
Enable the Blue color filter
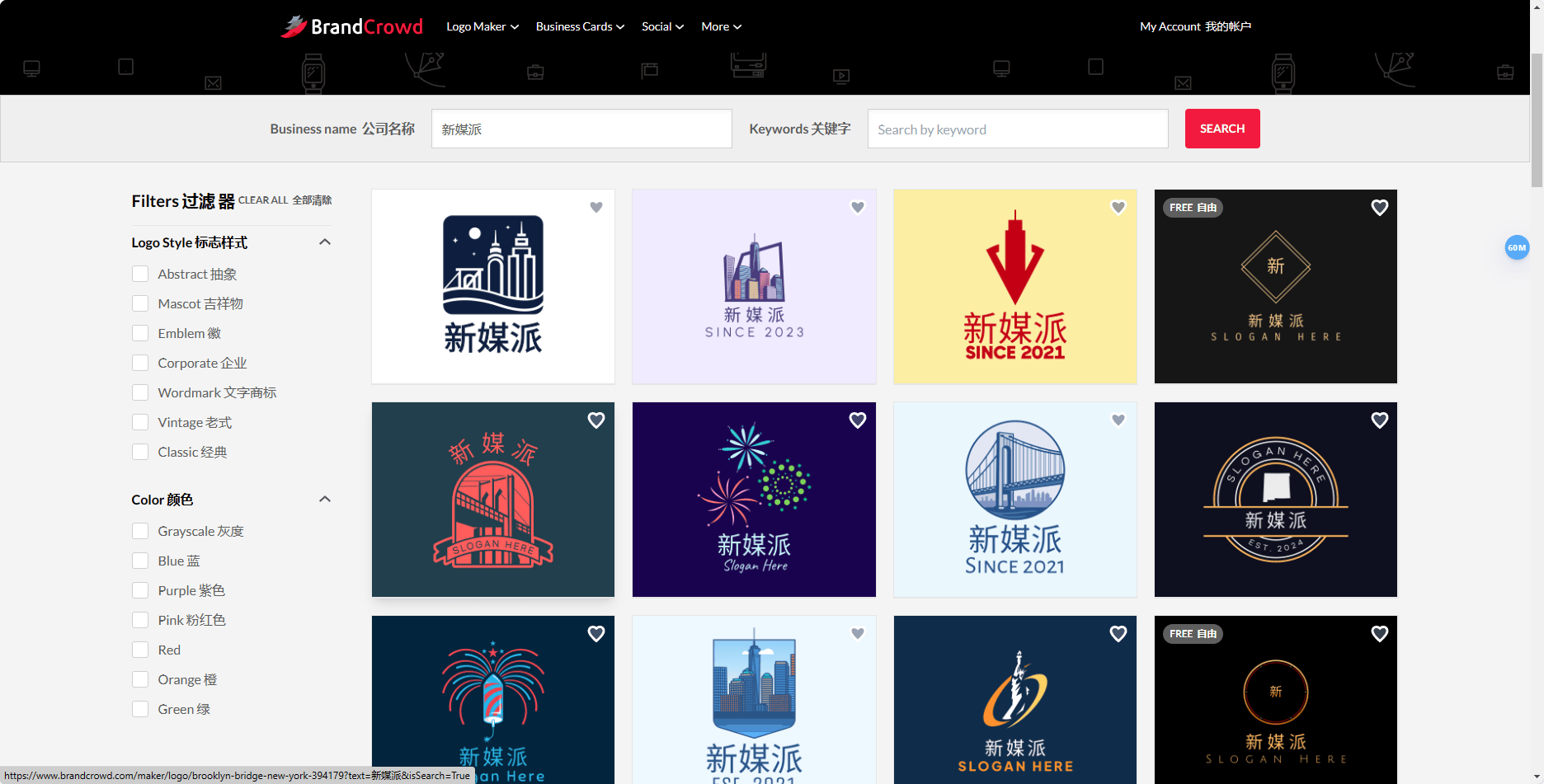pyautogui.click(x=140, y=560)
